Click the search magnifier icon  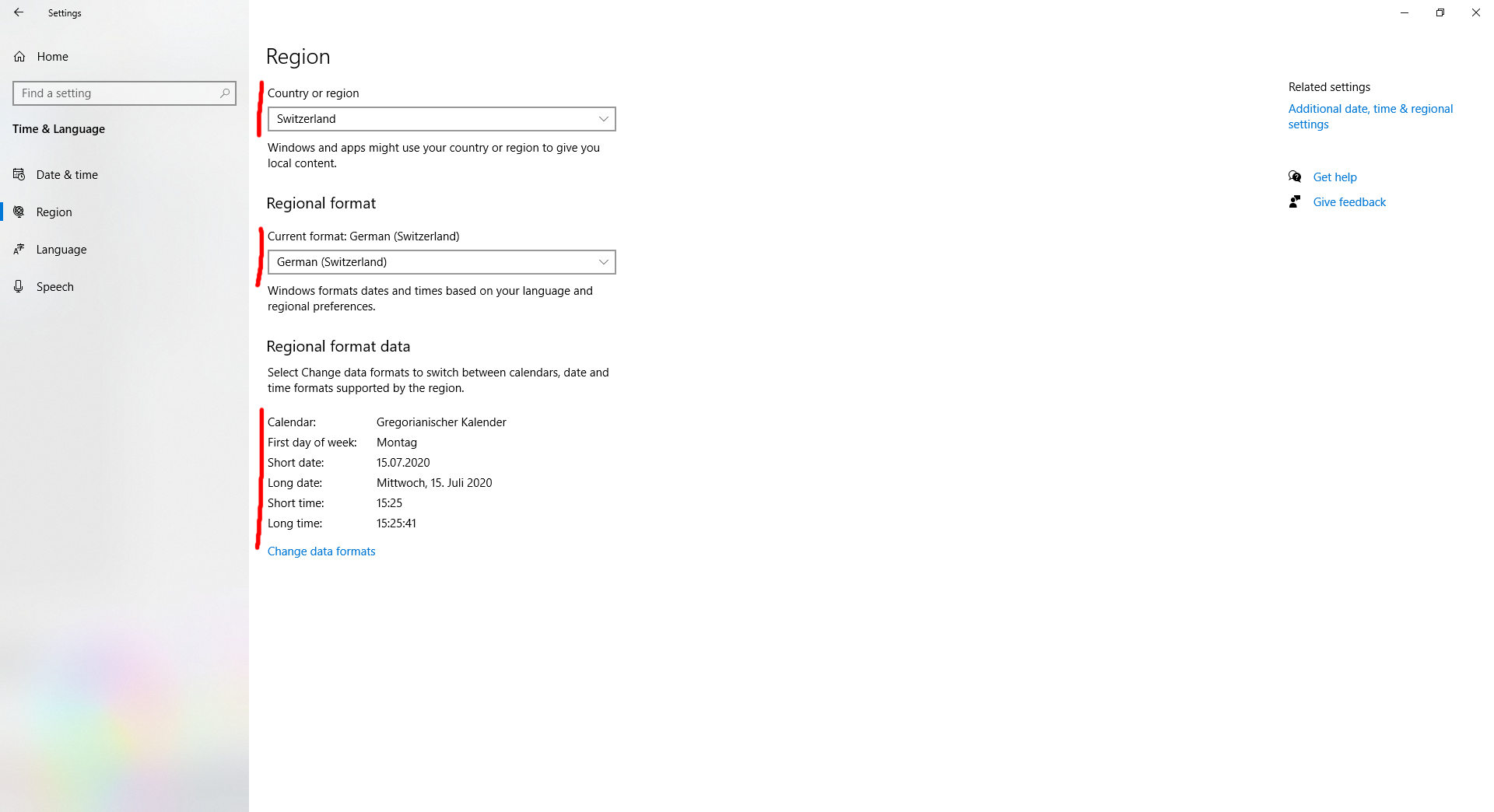click(x=224, y=93)
